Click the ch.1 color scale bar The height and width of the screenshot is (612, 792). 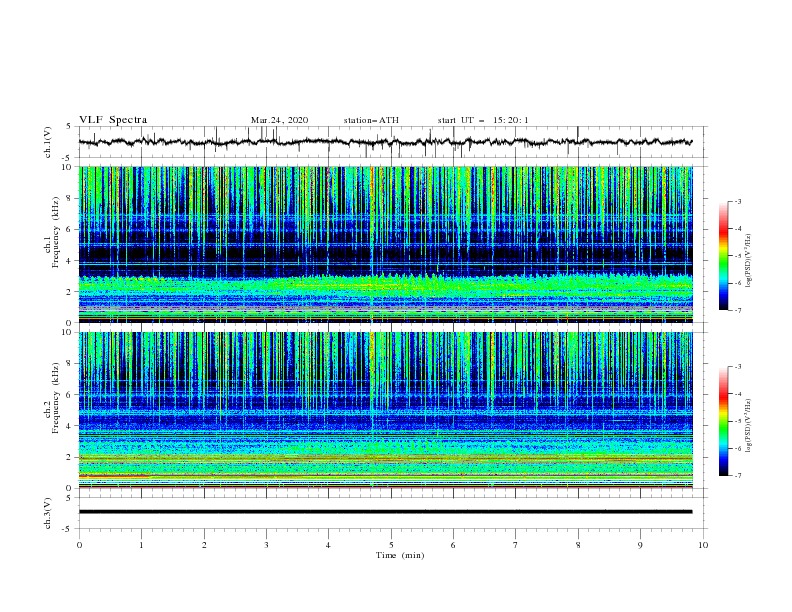(723, 256)
